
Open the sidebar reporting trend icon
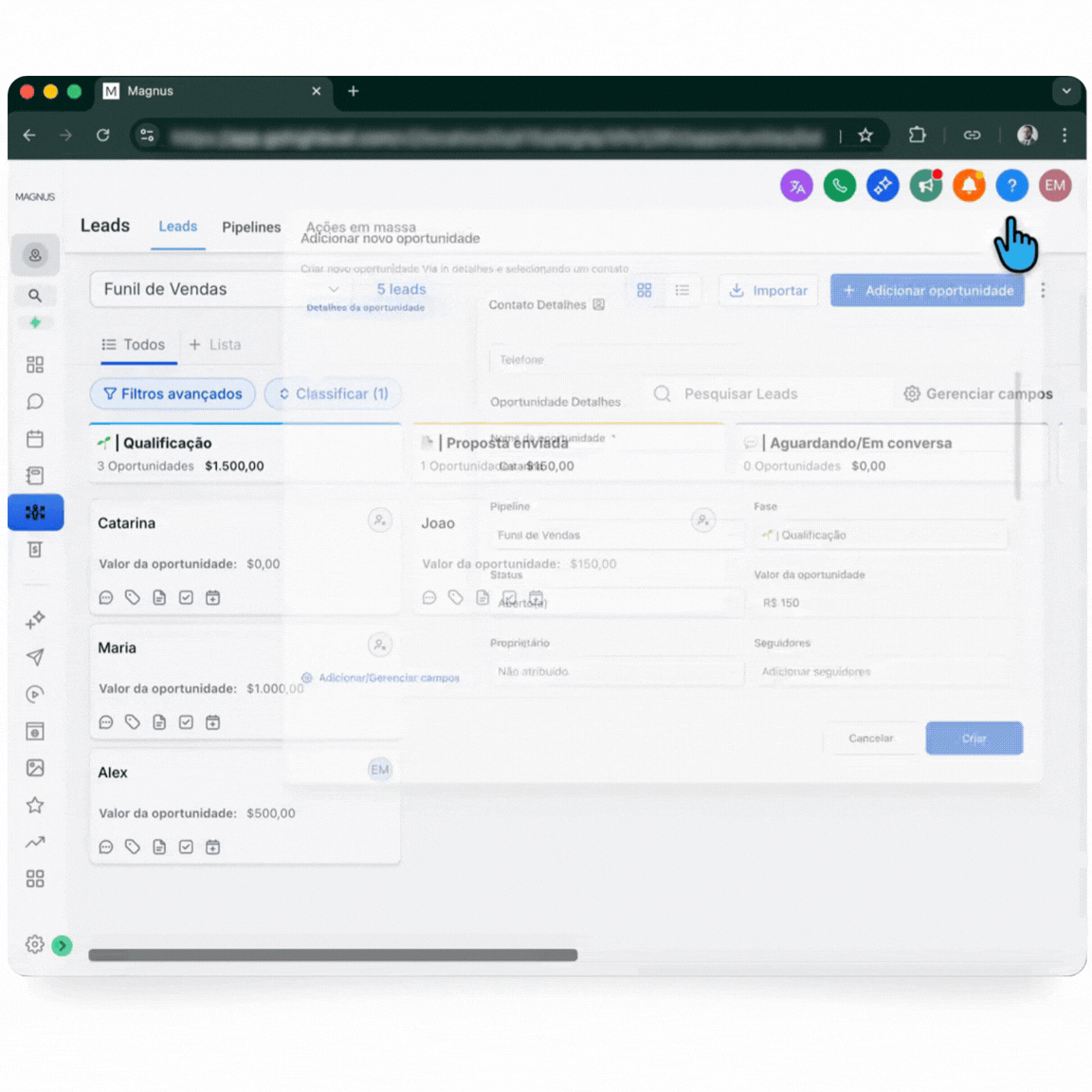click(35, 842)
